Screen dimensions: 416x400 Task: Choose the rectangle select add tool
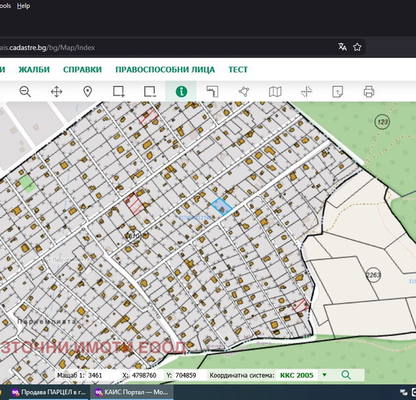pos(119,91)
